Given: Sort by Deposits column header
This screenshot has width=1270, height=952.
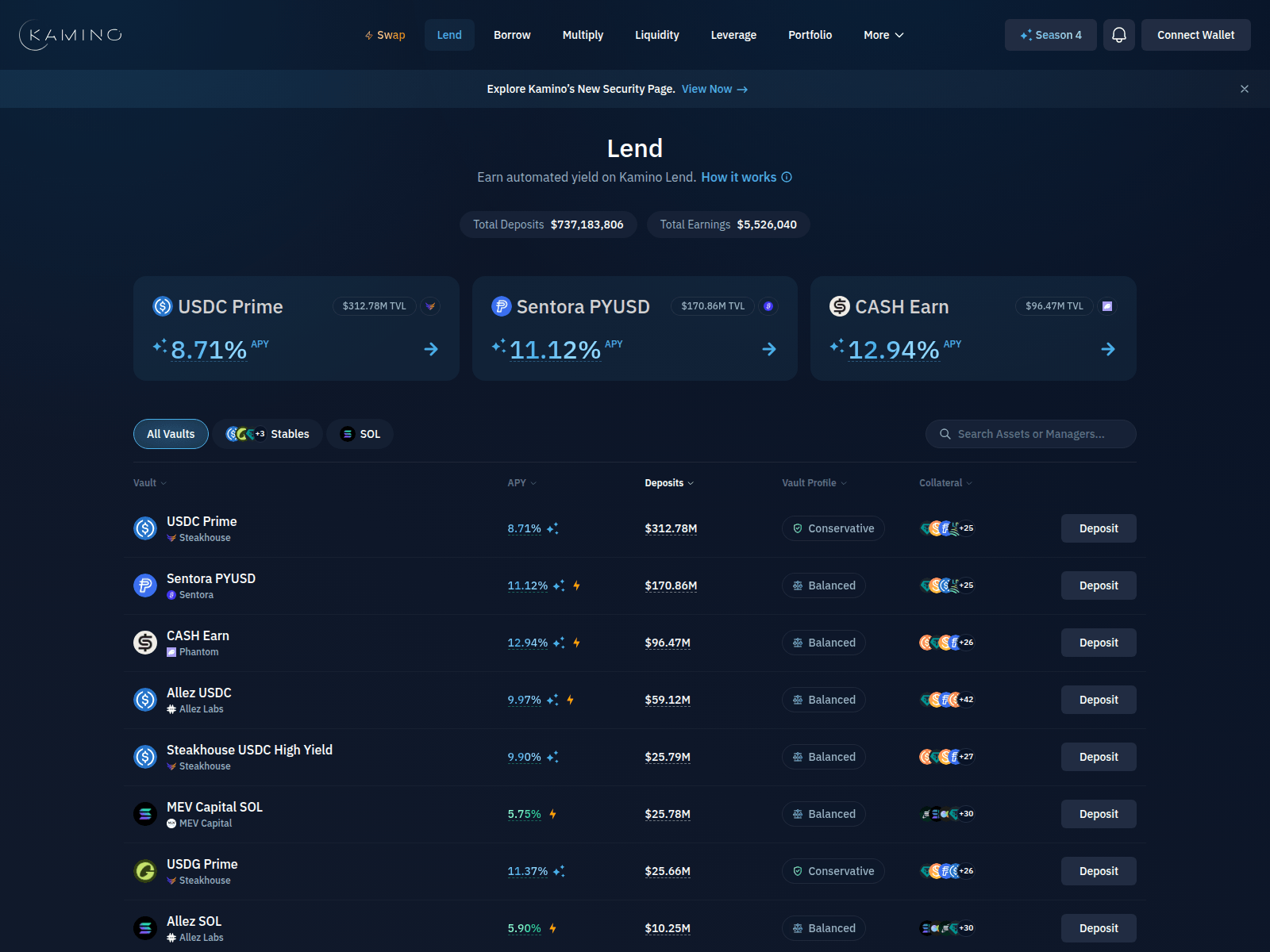Looking at the screenshot, I should click(x=669, y=482).
